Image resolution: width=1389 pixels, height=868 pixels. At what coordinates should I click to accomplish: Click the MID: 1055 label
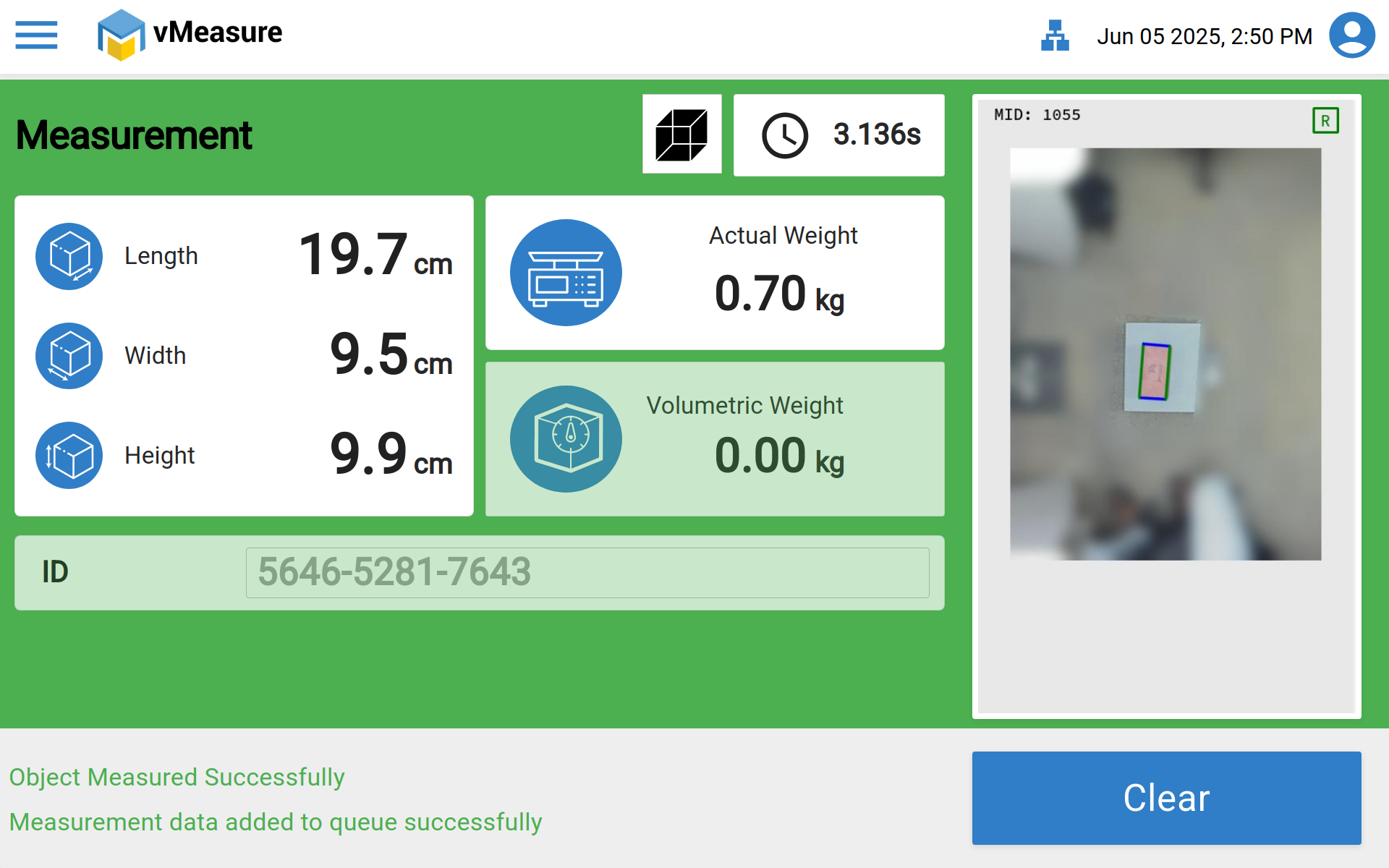(x=1037, y=115)
